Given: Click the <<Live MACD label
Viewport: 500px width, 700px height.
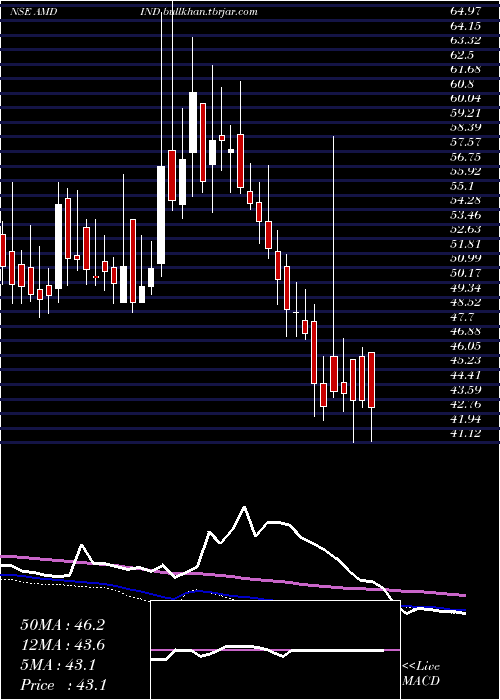Looking at the screenshot, I should tap(421, 674).
